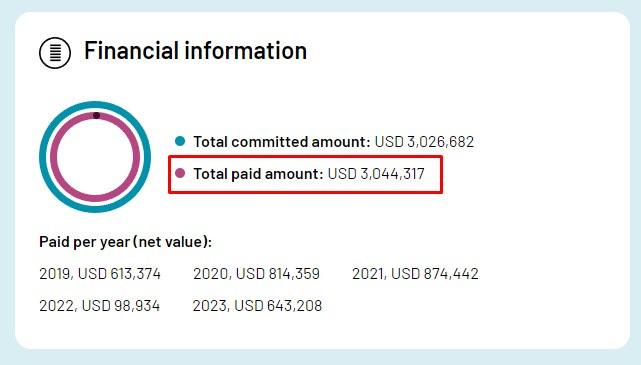This screenshot has height=365, width=641.
Task: Click the Financial information heading
Action: click(195, 51)
